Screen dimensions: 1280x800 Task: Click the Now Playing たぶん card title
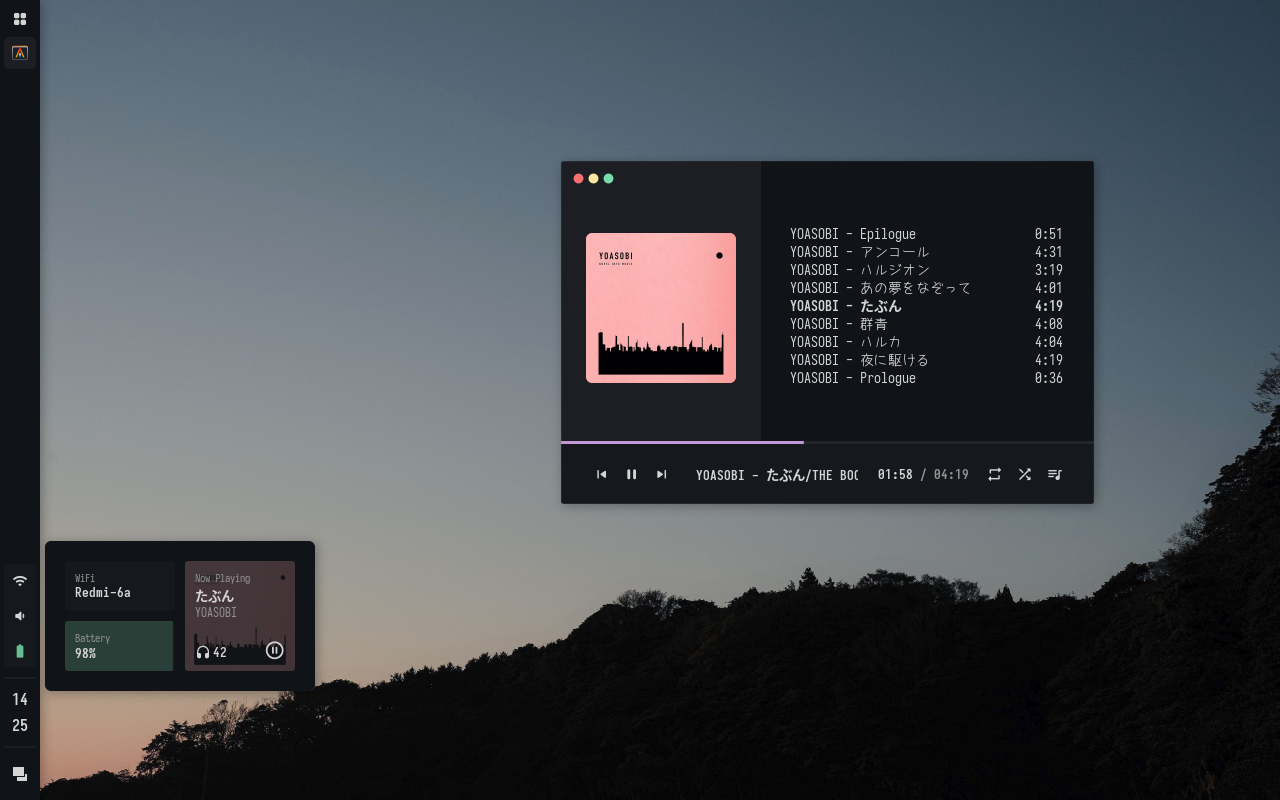click(x=214, y=596)
